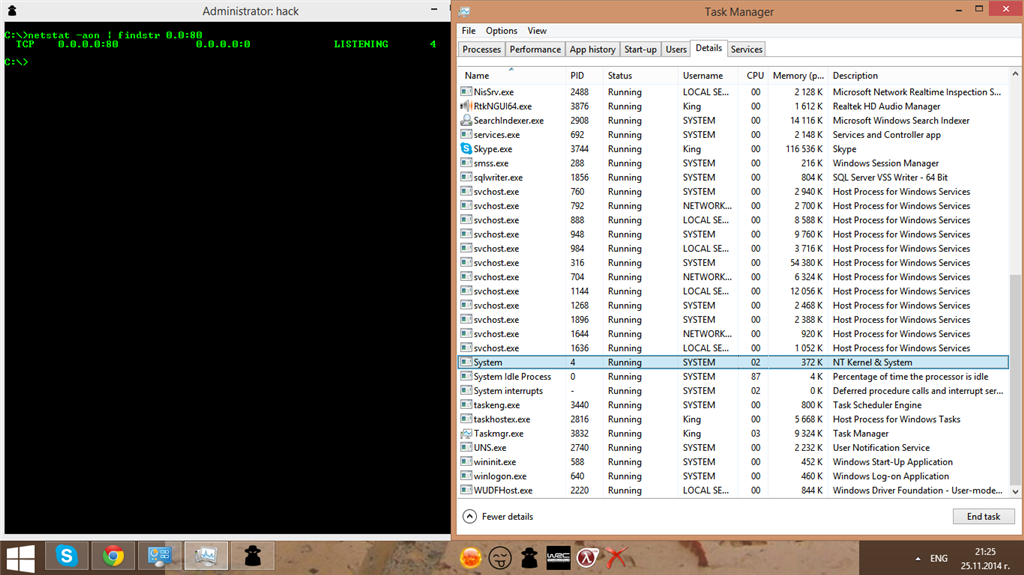Viewport: 1024px width, 575px height.
Task: Click the Task Manager title-bar icon
Action: point(464,12)
